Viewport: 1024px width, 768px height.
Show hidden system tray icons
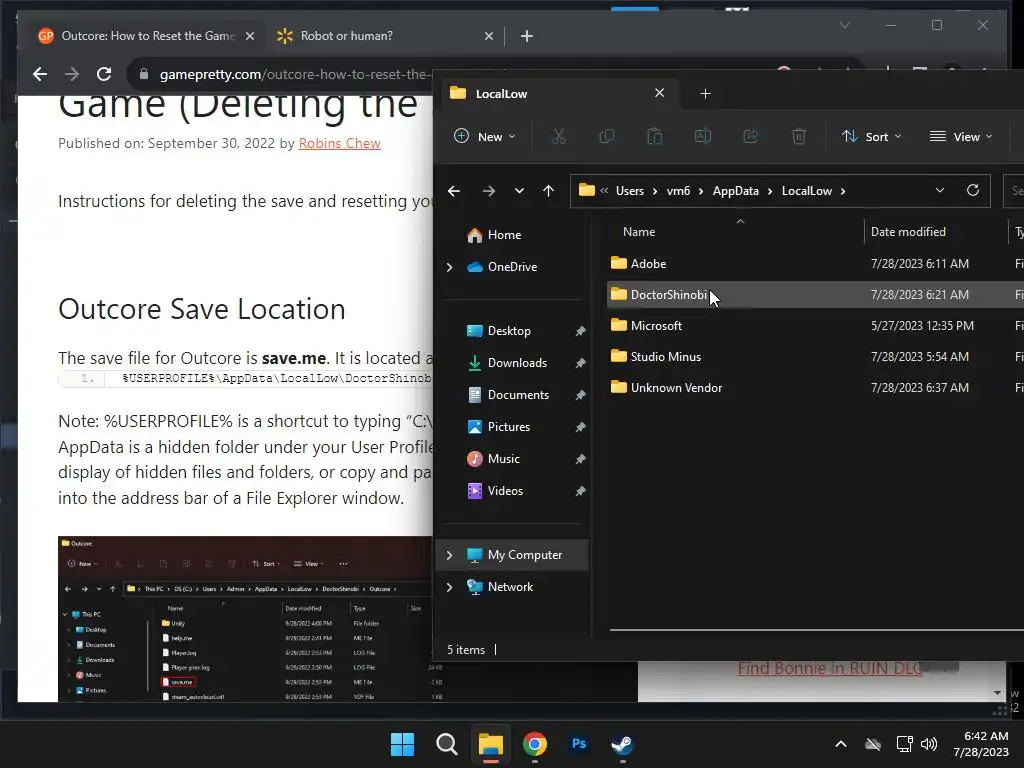(x=841, y=744)
